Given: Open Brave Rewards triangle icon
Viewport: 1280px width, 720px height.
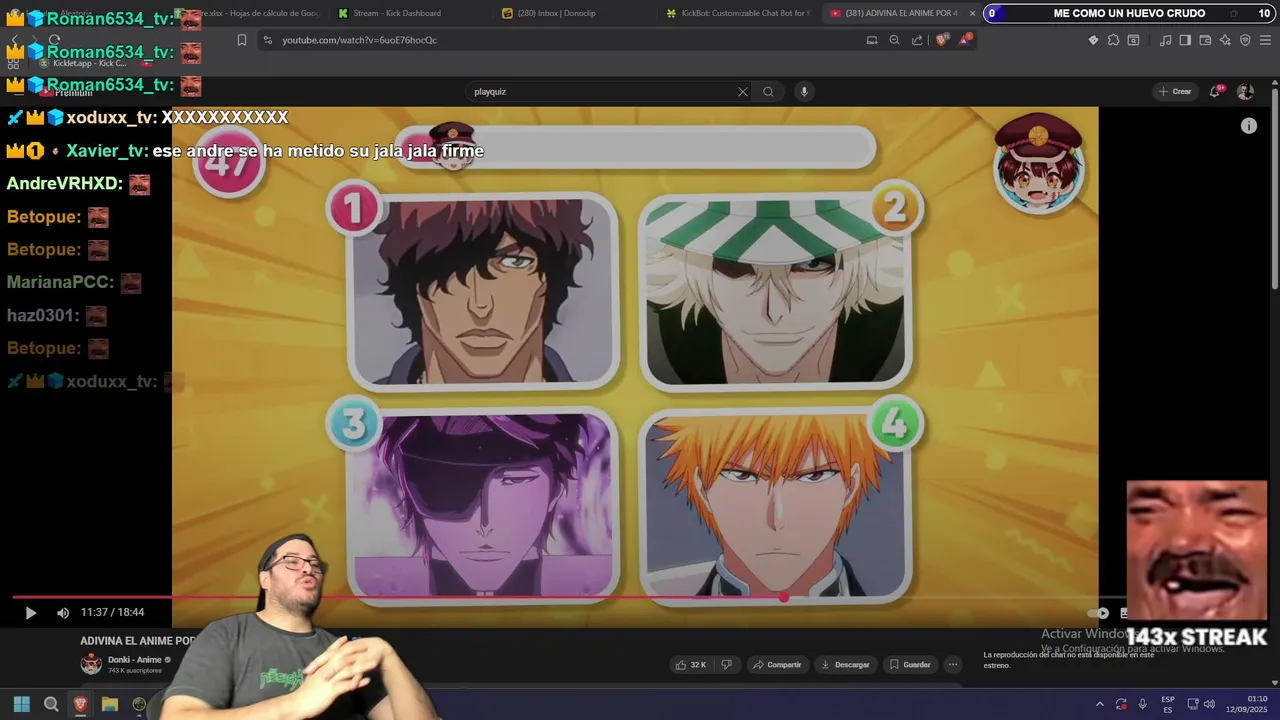Looking at the screenshot, I should click(965, 40).
